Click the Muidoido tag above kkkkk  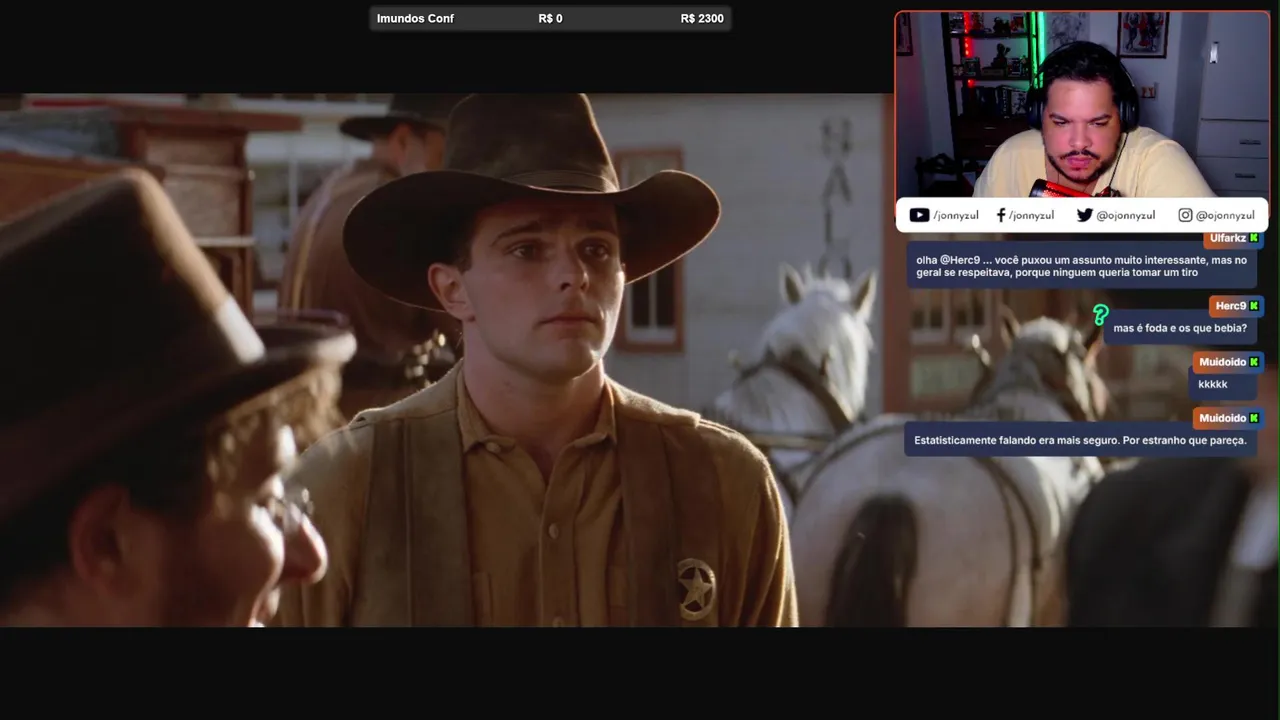1228,362
